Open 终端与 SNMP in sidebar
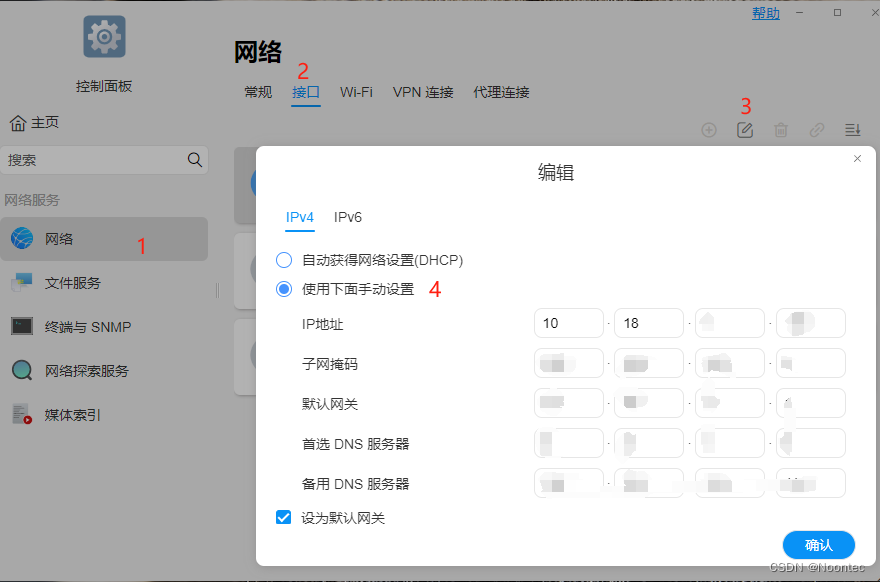 [x=88, y=327]
